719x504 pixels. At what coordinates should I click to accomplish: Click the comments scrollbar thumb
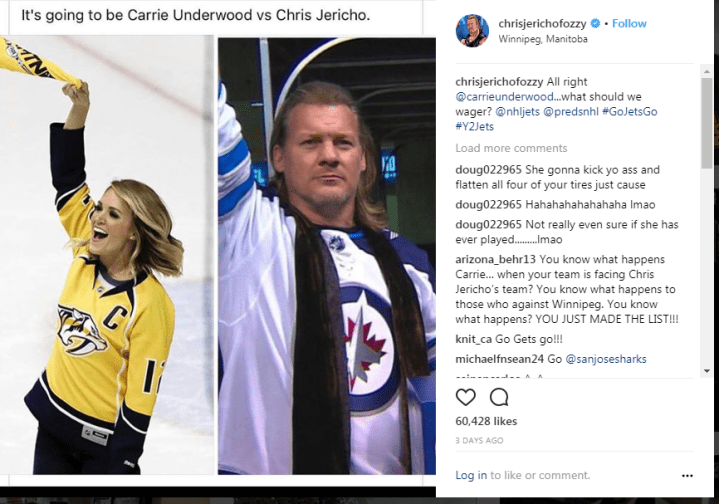click(x=707, y=122)
